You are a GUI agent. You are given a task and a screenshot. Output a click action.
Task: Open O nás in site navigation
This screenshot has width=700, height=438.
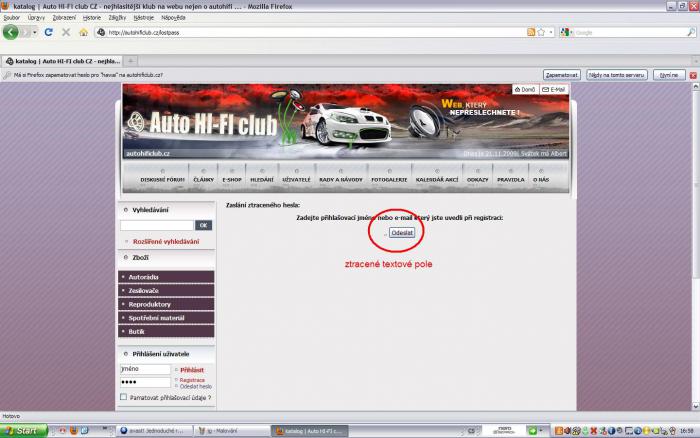click(541, 177)
